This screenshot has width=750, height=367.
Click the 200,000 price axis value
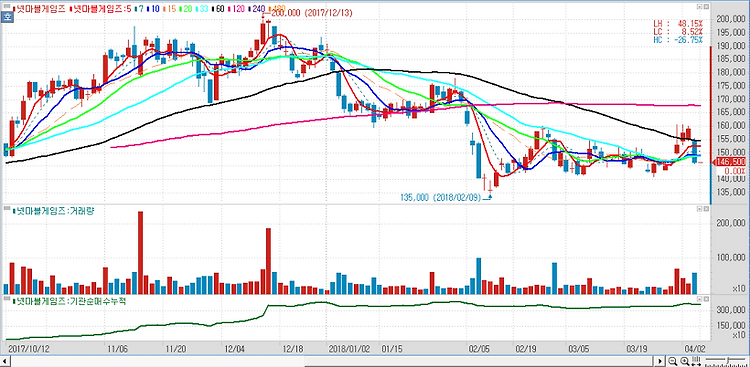click(731, 20)
